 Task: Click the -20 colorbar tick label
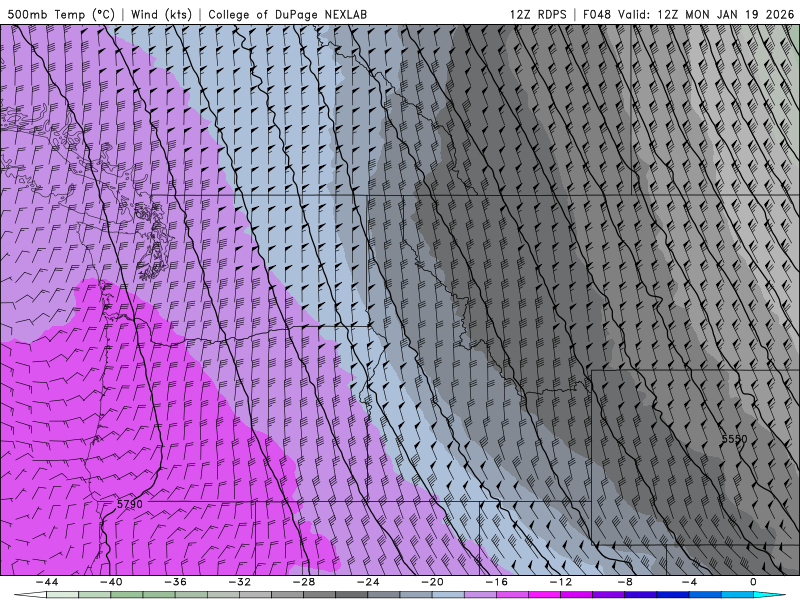pos(433,582)
